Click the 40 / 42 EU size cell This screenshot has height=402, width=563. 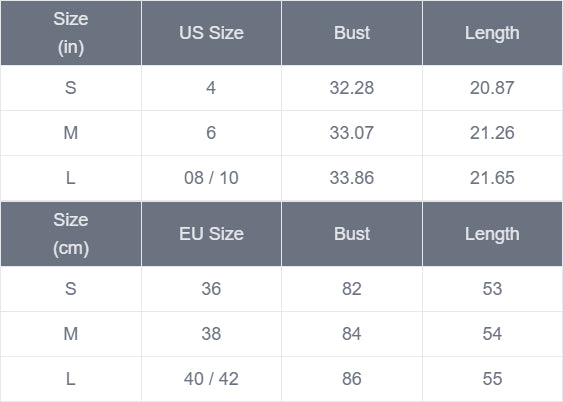click(211, 379)
